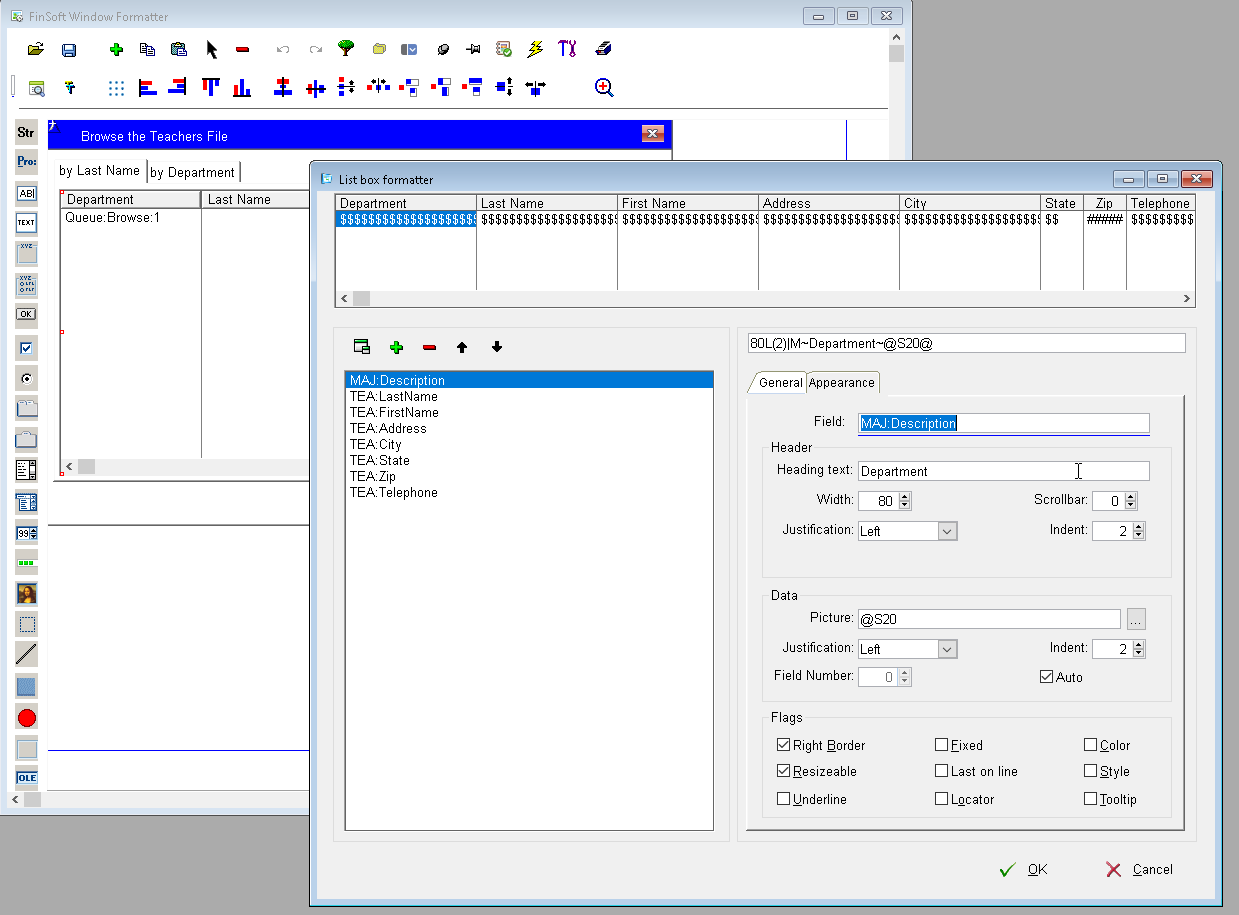Click the red minus remove-field icon
This screenshot has height=915, width=1239.
[x=429, y=347]
